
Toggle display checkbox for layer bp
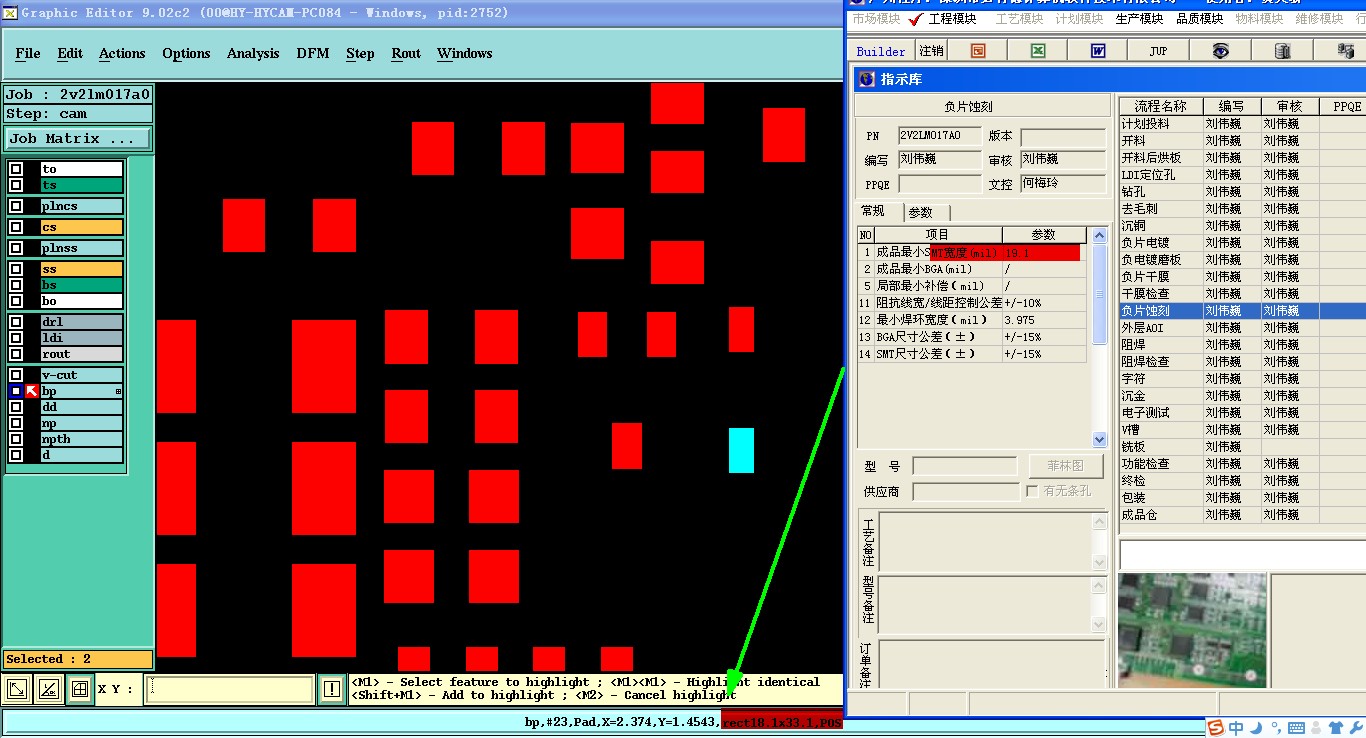(16, 391)
